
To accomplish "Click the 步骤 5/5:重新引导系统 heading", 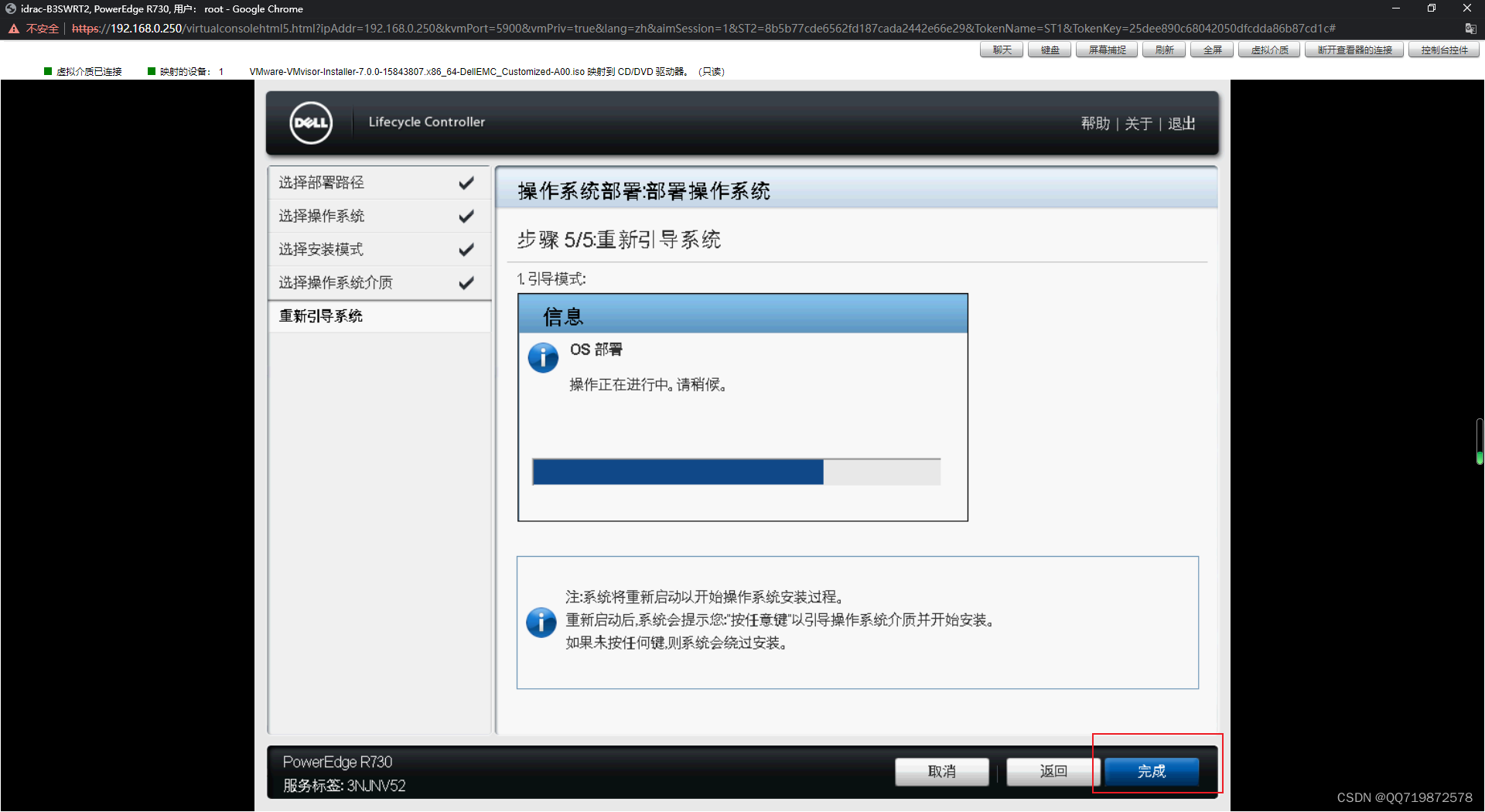I will coord(619,240).
